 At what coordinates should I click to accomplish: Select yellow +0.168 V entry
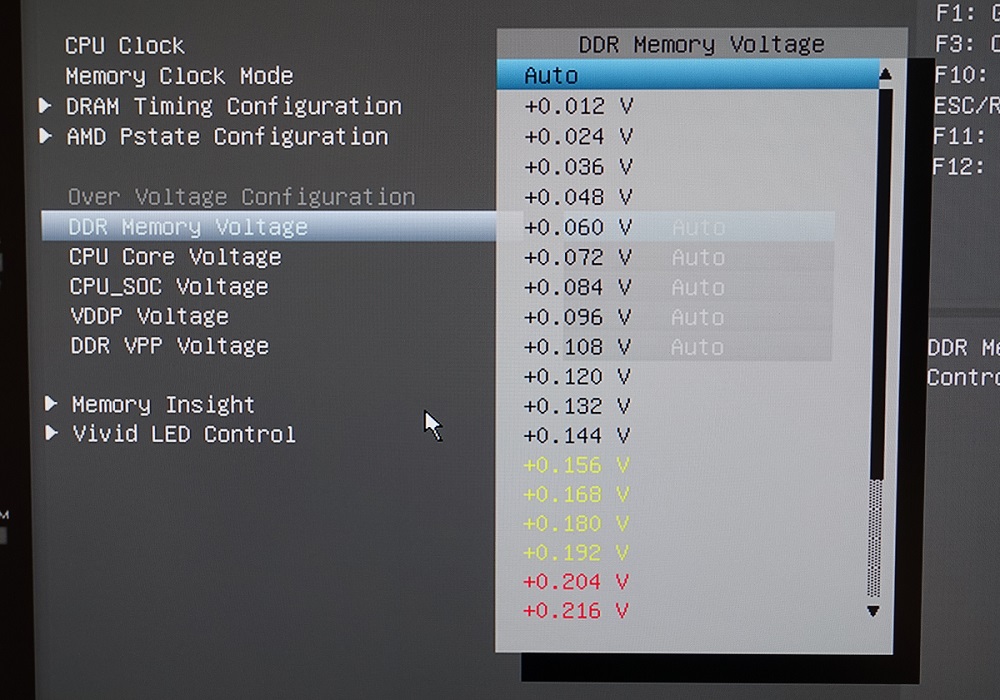[577, 495]
